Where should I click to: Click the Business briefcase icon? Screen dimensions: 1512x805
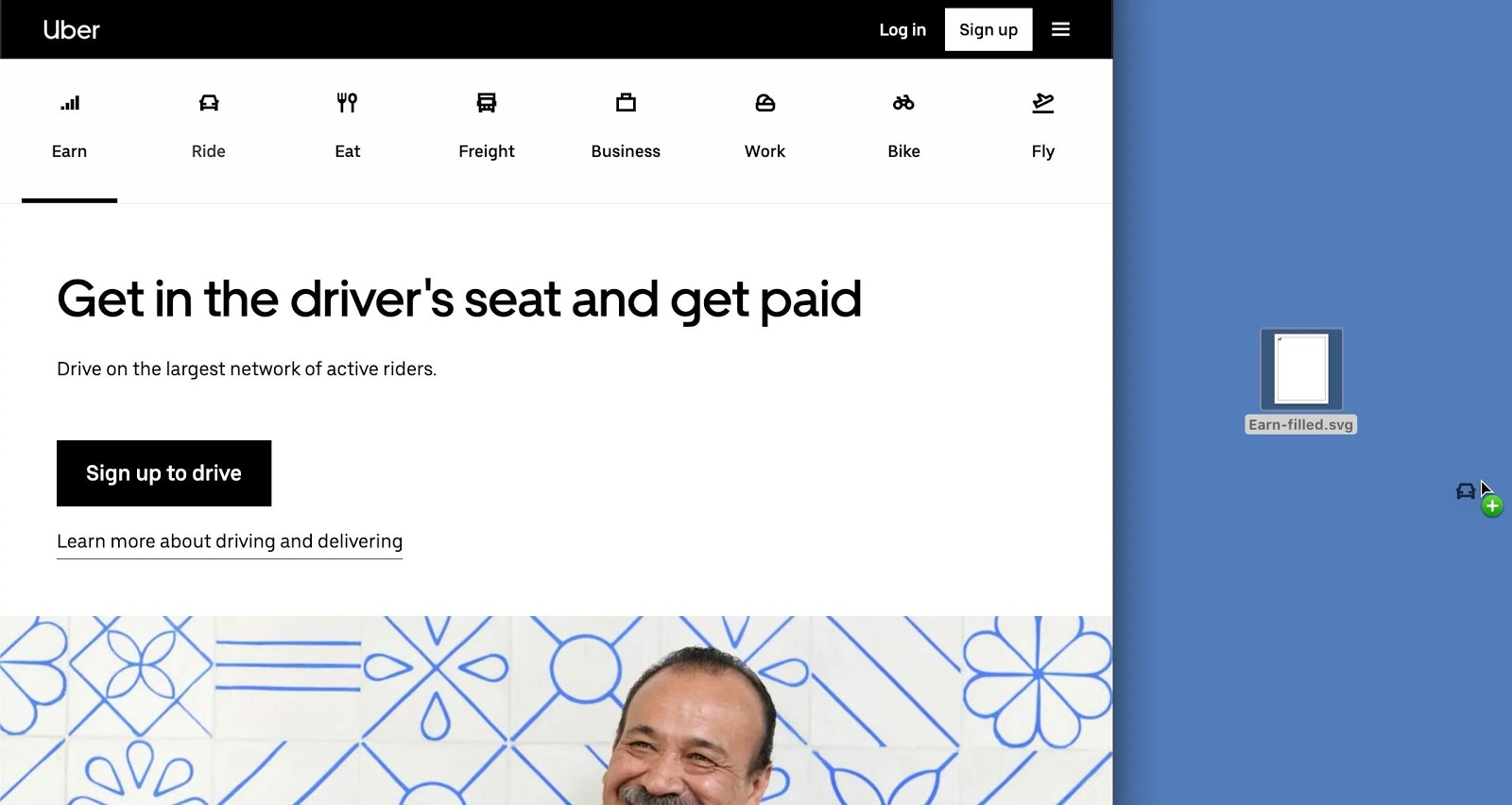626,103
